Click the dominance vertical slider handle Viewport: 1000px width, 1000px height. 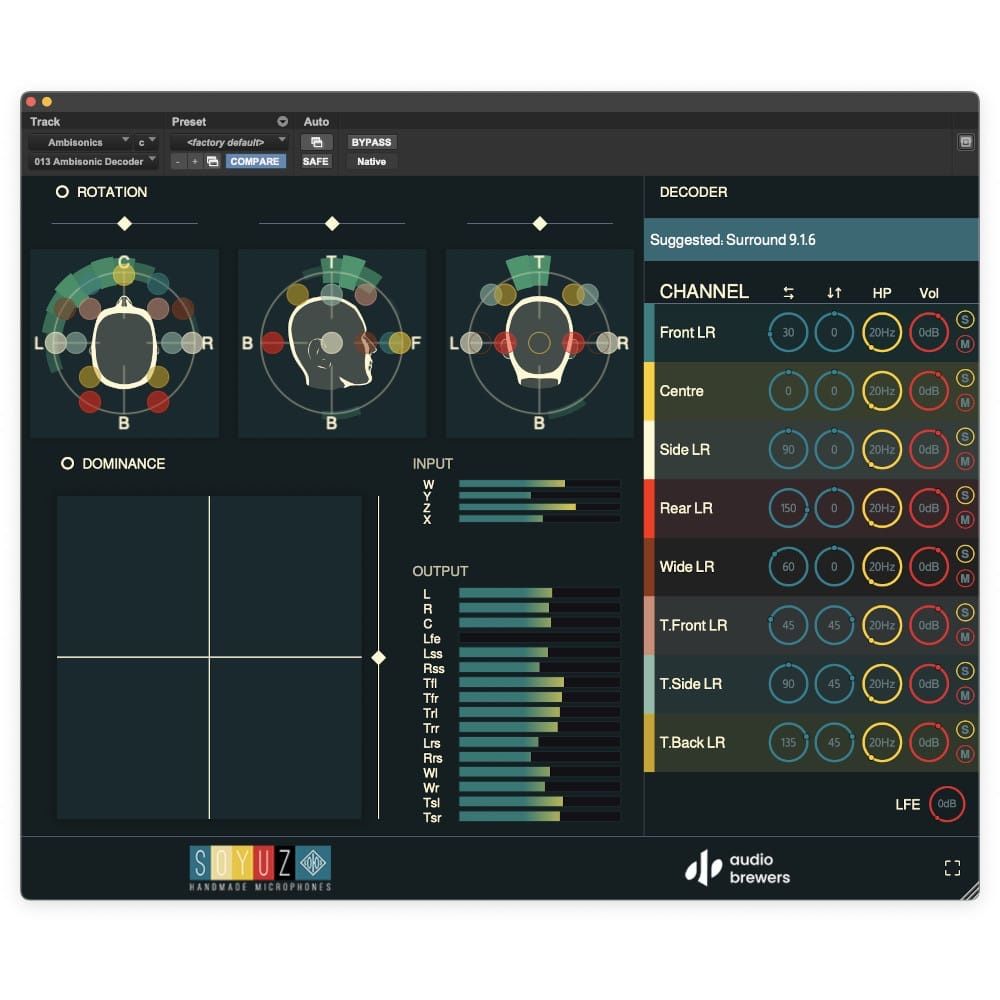pos(378,657)
